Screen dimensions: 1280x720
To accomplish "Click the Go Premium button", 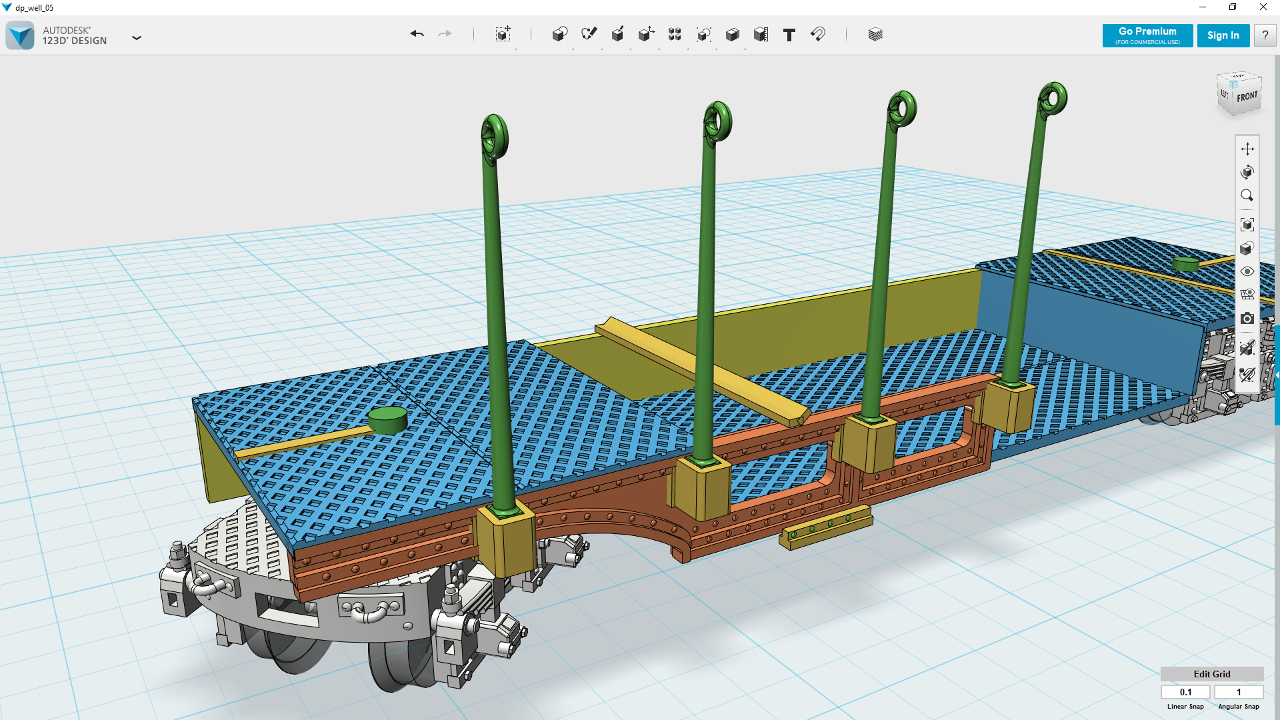I will coord(1147,35).
